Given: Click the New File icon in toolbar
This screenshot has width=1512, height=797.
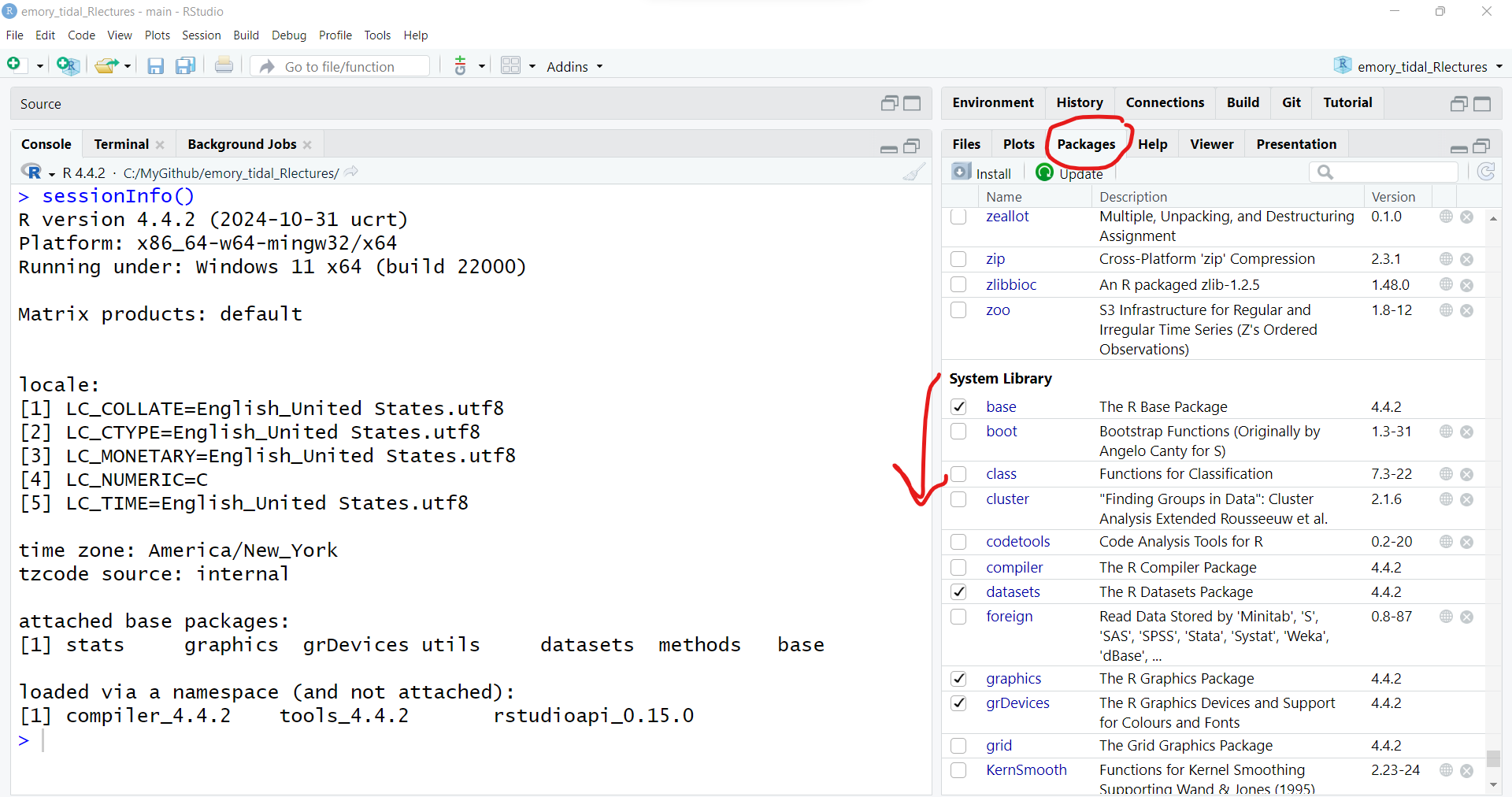Looking at the screenshot, I should (14, 65).
